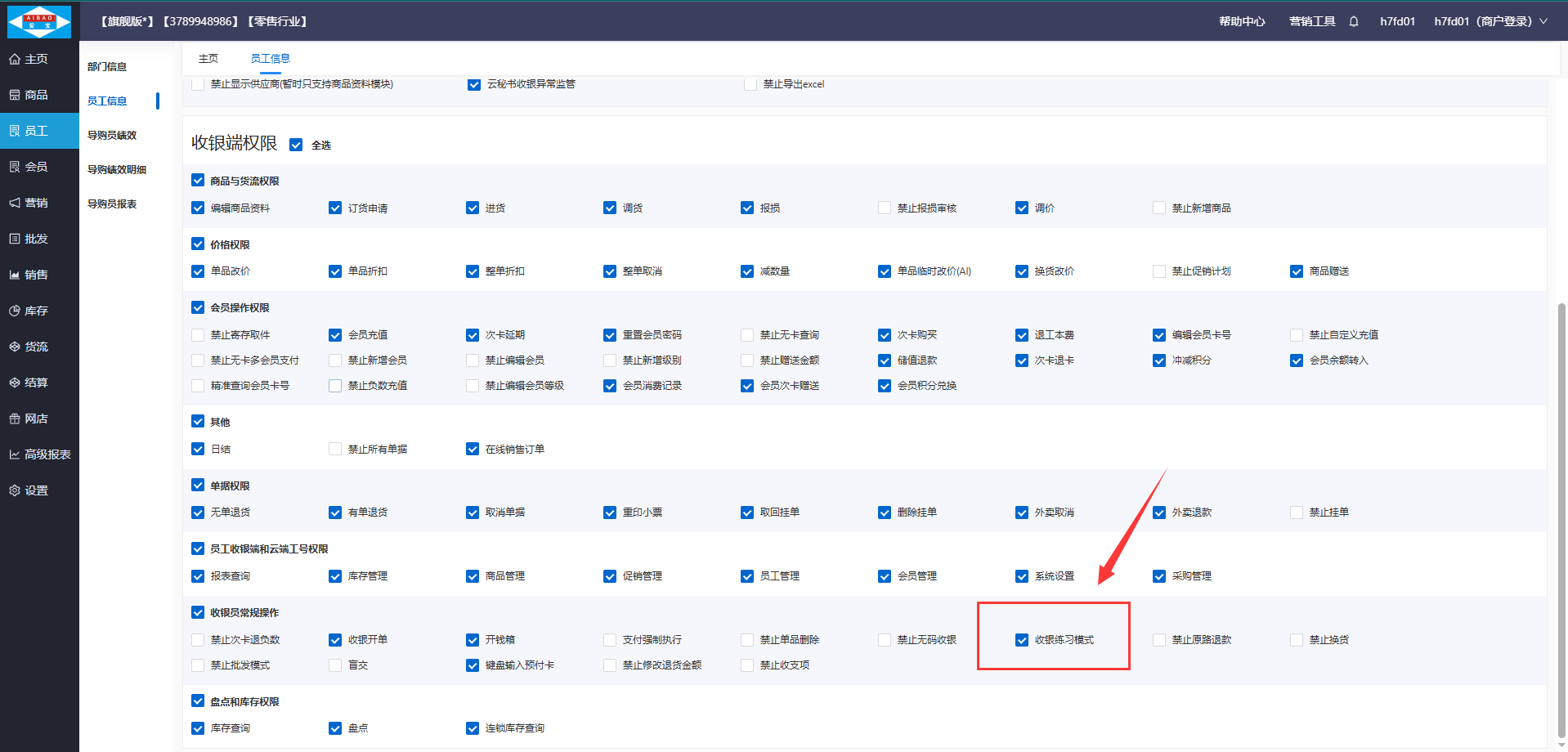
Task: Enable the 禁止挂单 checkbox
Action: coord(1297,513)
